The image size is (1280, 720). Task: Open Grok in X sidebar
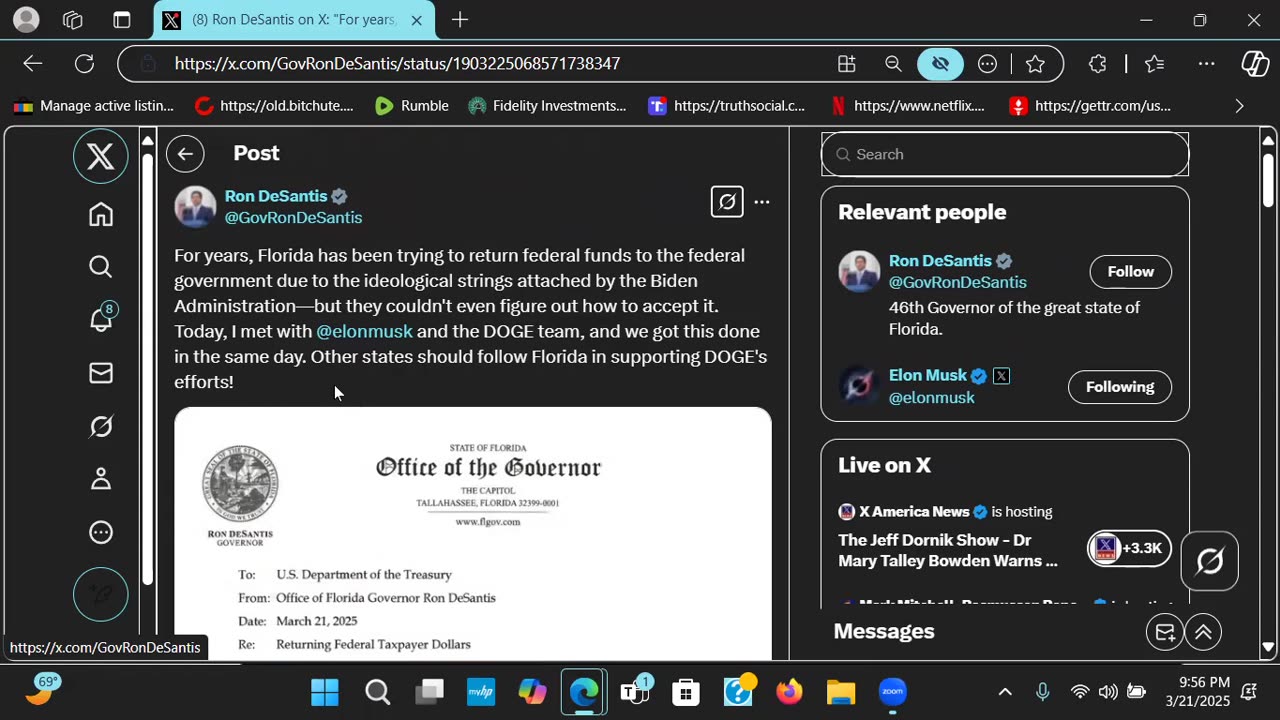[100, 427]
